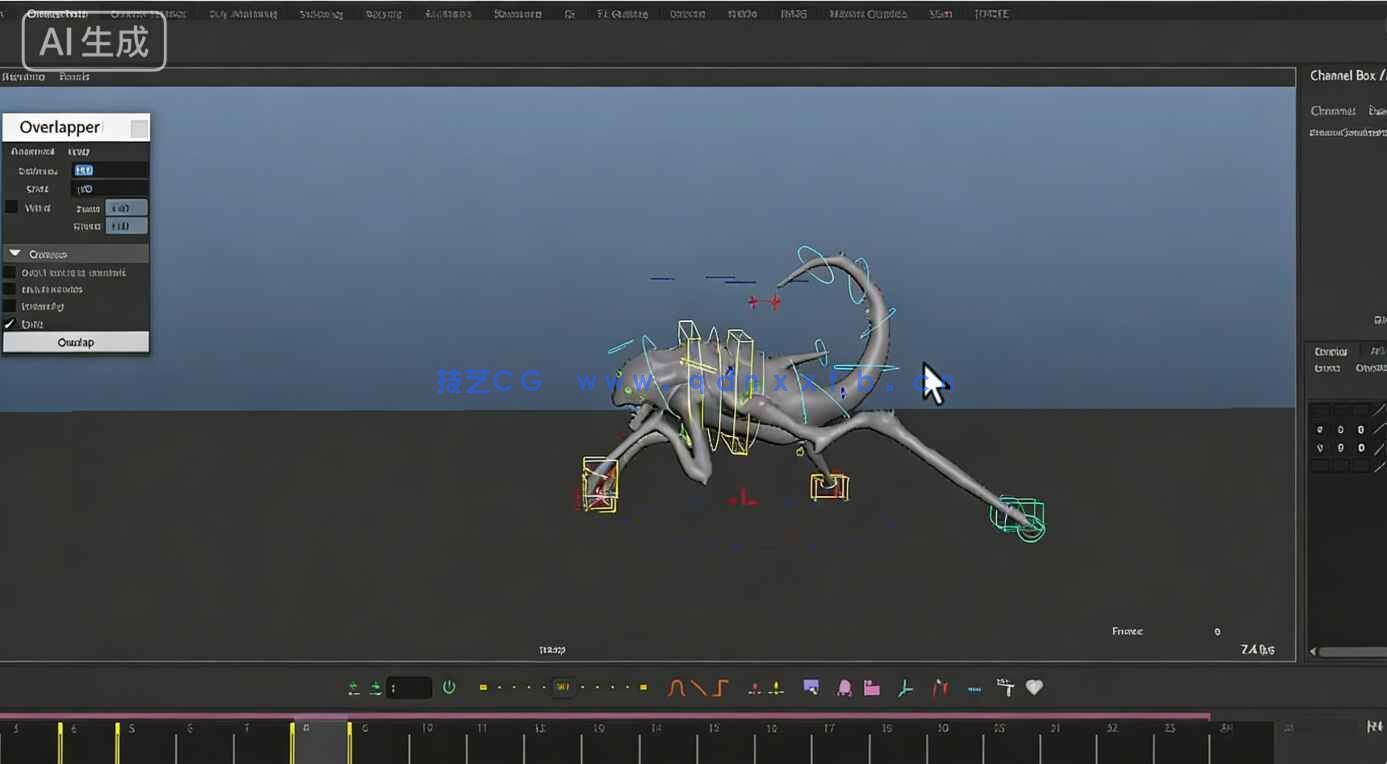Select the orange bell-curve tangent icon
This screenshot has height=764, width=1387.
(676, 687)
